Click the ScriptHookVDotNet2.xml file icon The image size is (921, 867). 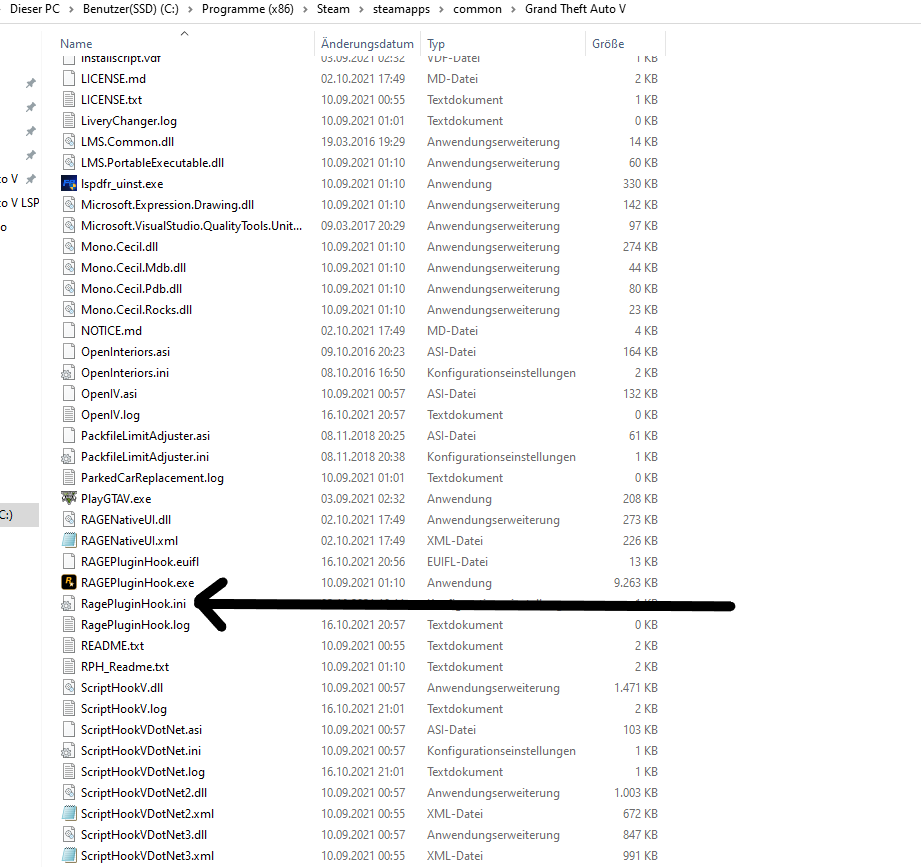(x=69, y=814)
